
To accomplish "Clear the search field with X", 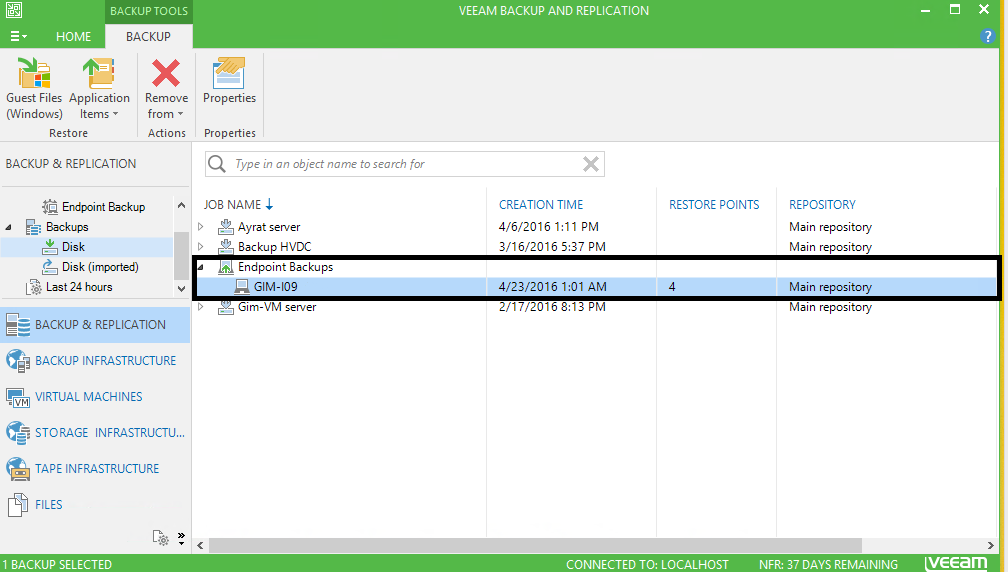I will tap(591, 164).
